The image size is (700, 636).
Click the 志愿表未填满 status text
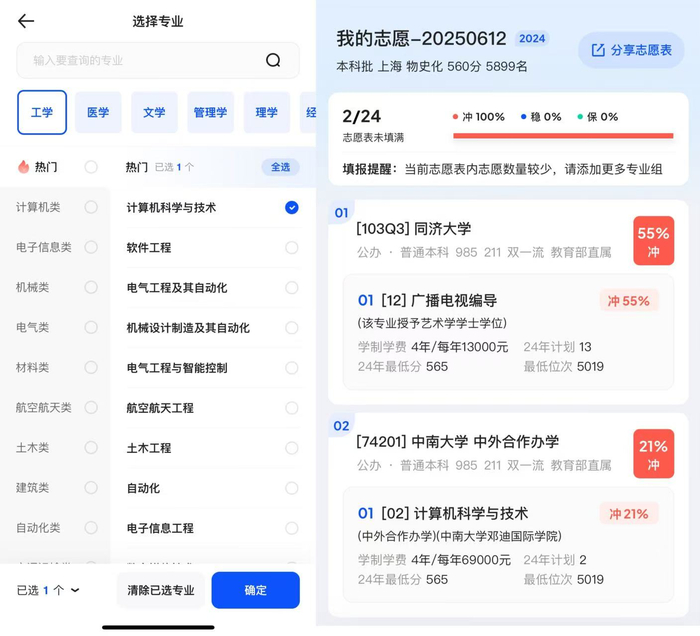(373, 137)
